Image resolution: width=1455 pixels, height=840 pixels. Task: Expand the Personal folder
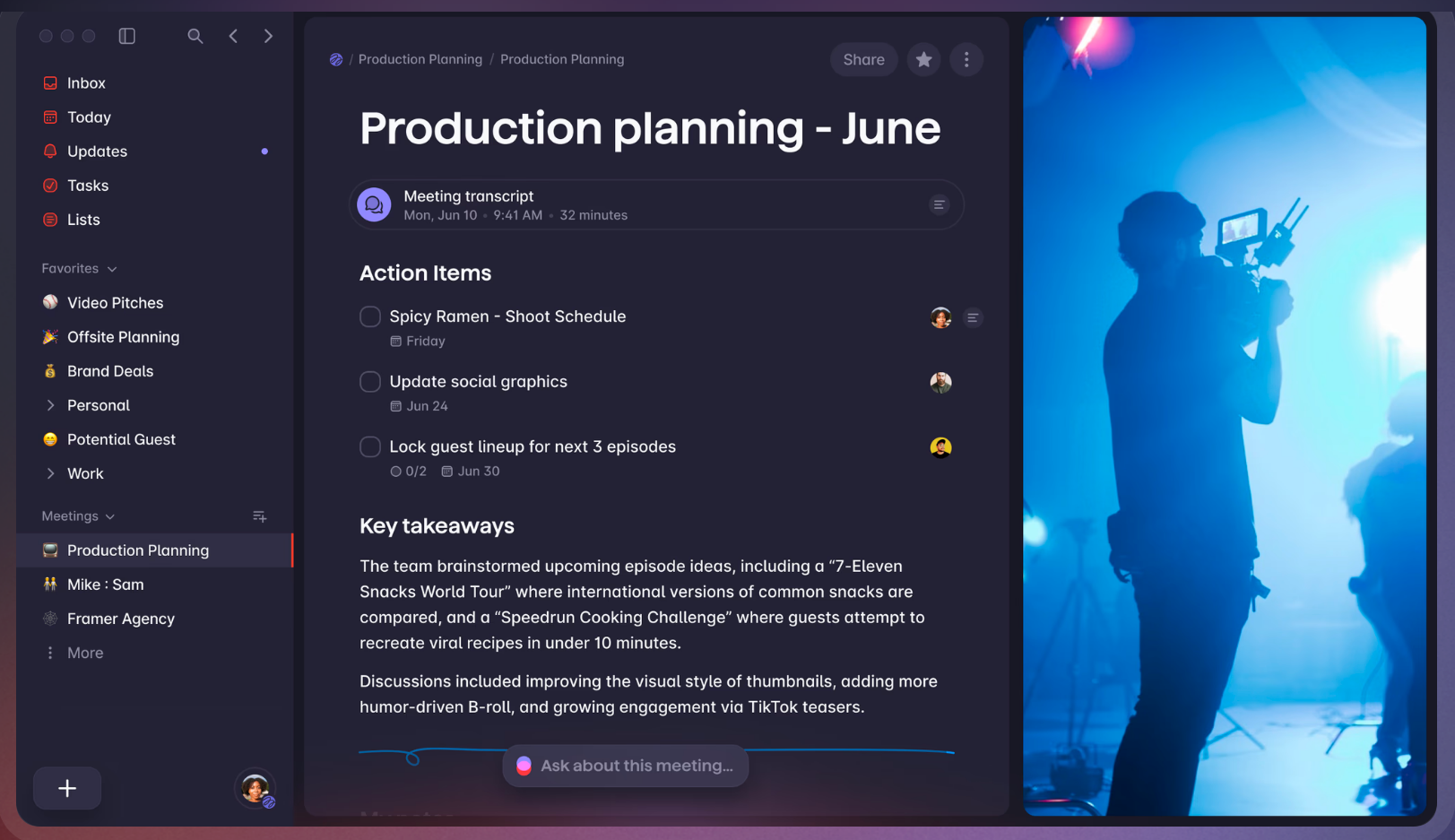tap(50, 405)
